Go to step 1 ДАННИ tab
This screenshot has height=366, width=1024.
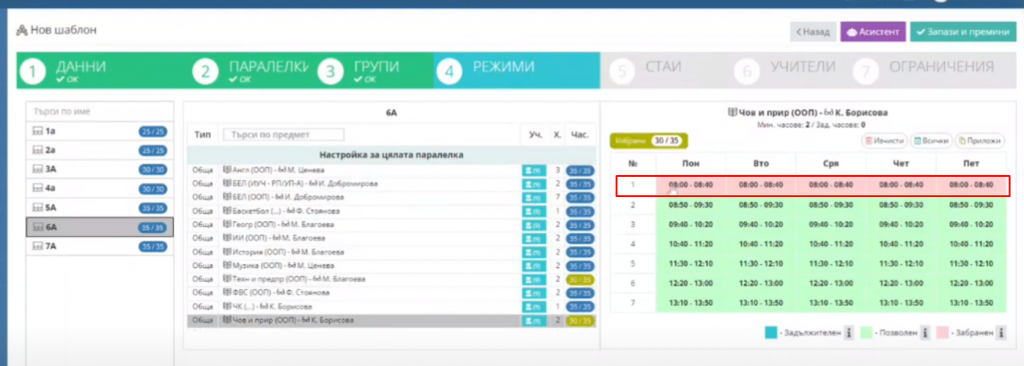(103, 71)
